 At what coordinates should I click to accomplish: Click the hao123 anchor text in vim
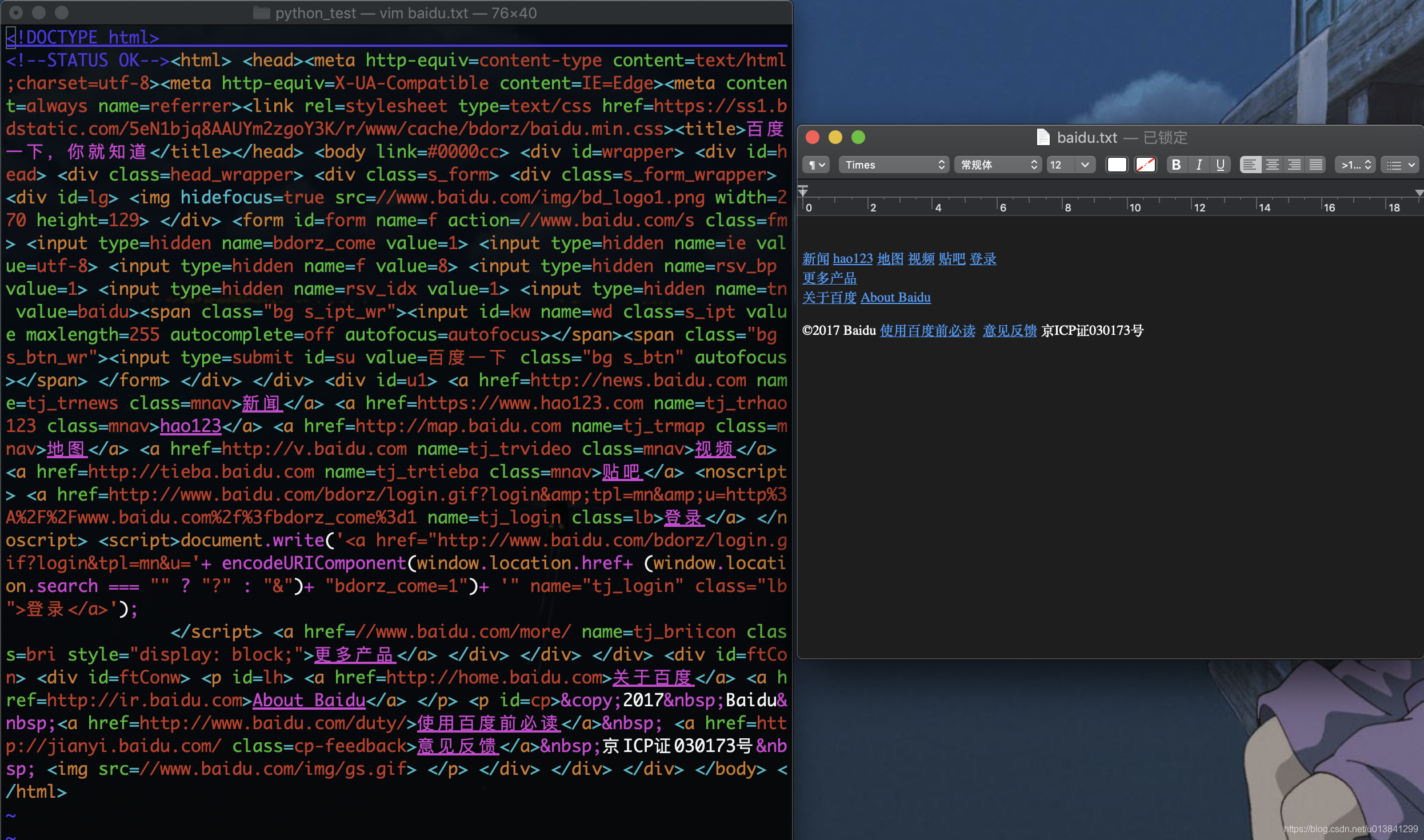190,426
